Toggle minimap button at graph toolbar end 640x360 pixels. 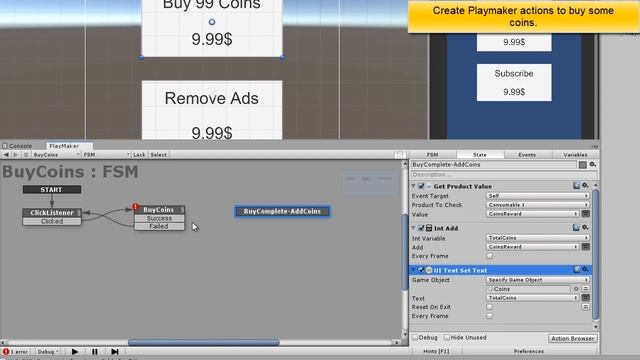tap(400, 155)
